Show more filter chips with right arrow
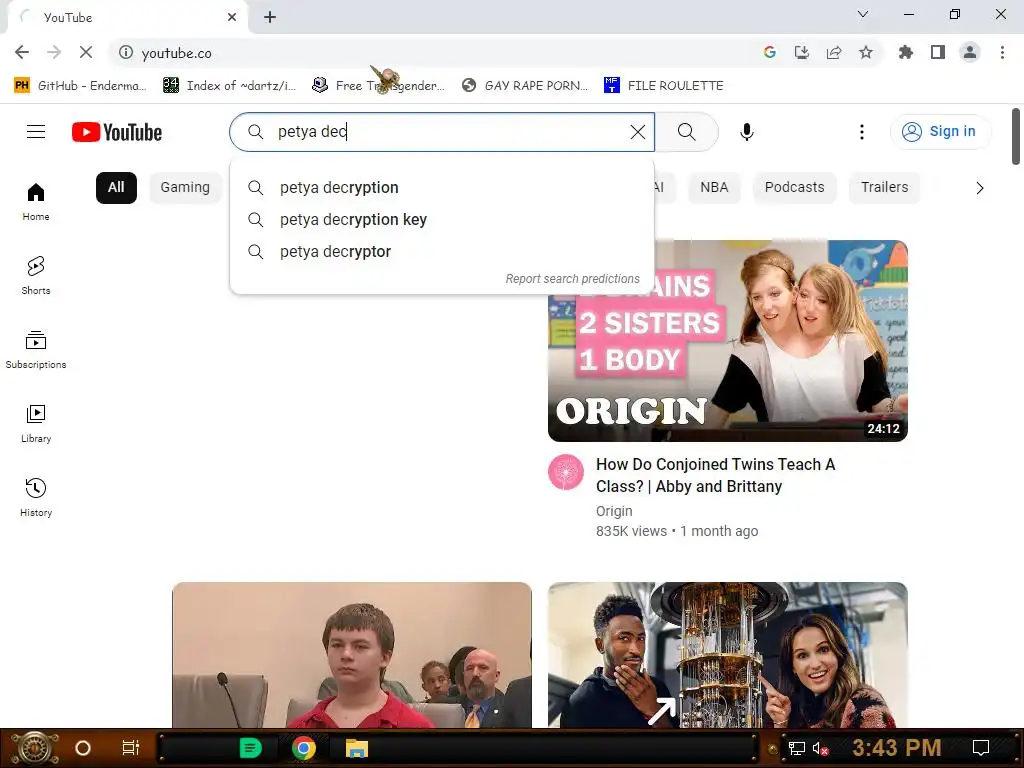Image resolution: width=1024 pixels, height=768 pixels. (x=979, y=188)
